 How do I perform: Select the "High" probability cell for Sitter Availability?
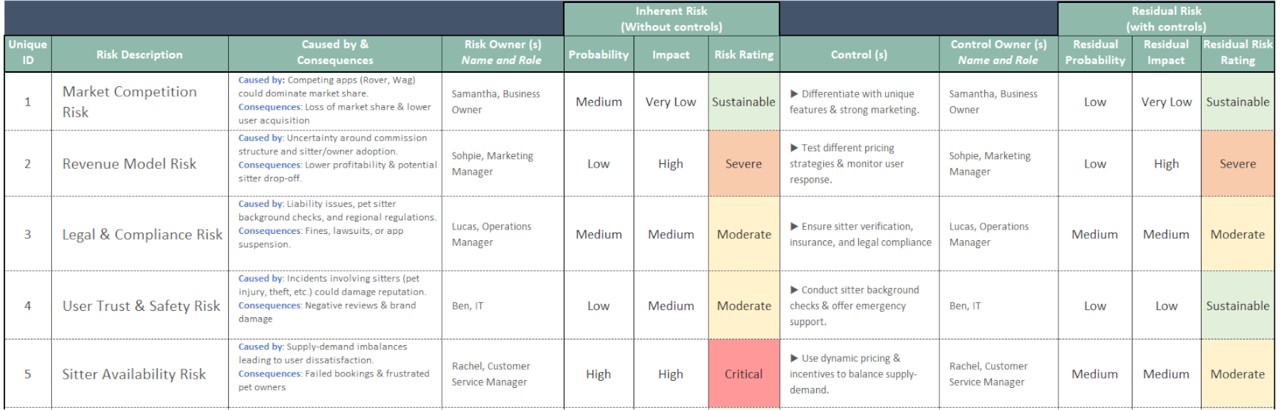click(598, 374)
